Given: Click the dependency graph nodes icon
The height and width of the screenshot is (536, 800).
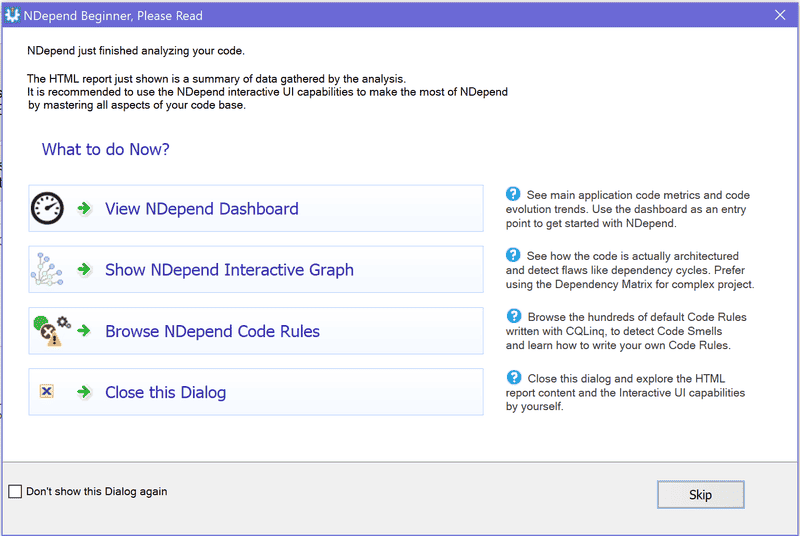Looking at the screenshot, I should 47,269.
